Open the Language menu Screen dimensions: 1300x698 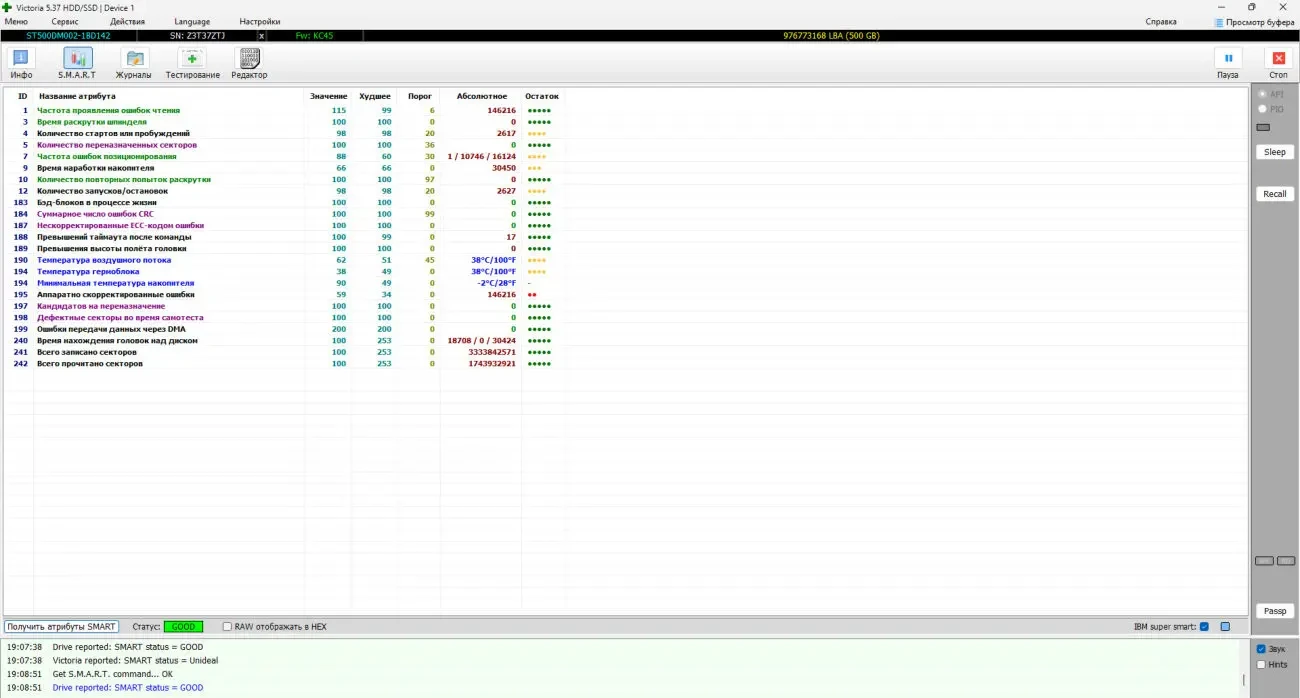tap(192, 22)
